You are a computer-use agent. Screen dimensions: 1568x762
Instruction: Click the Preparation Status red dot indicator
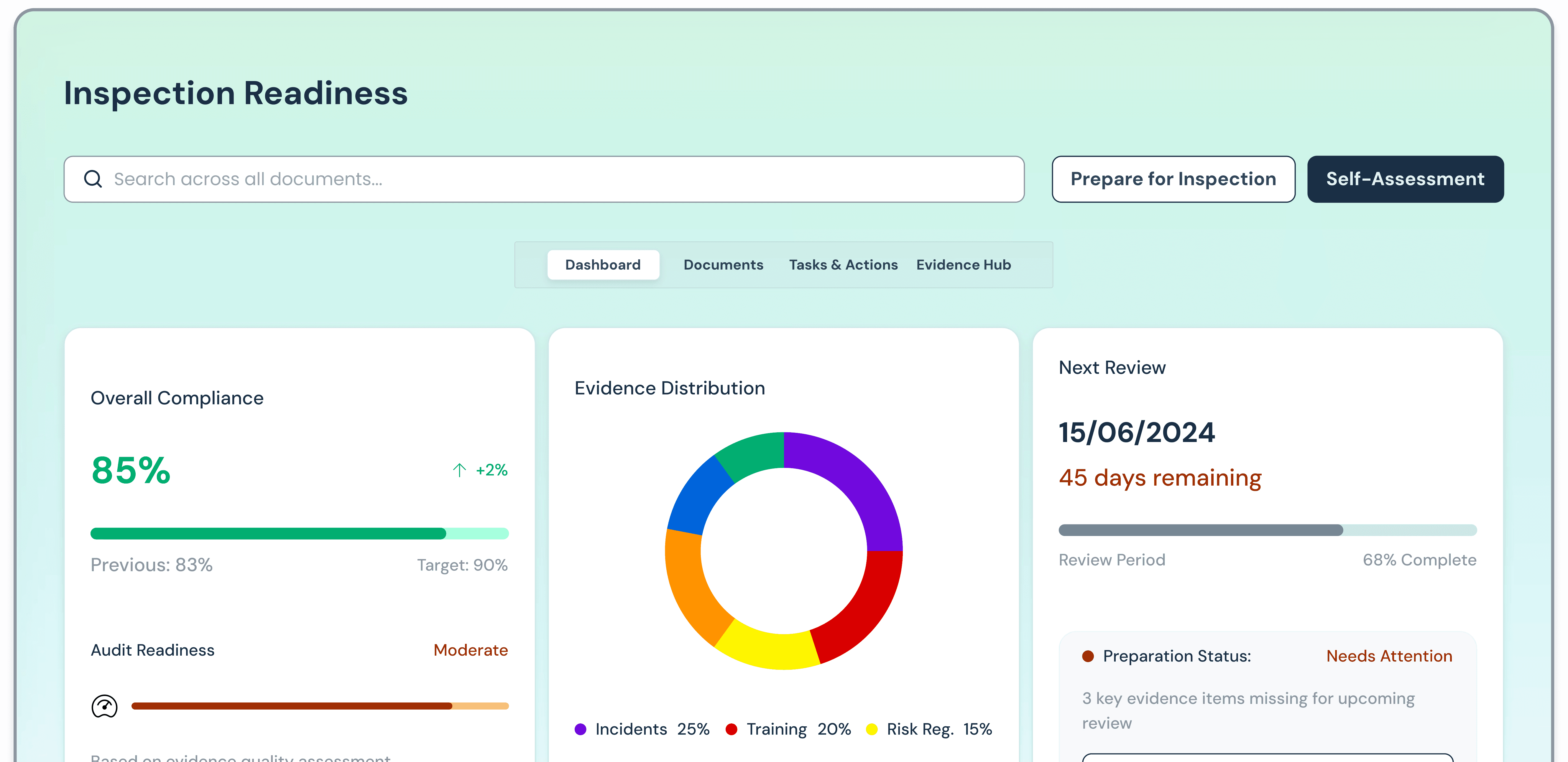(1088, 656)
